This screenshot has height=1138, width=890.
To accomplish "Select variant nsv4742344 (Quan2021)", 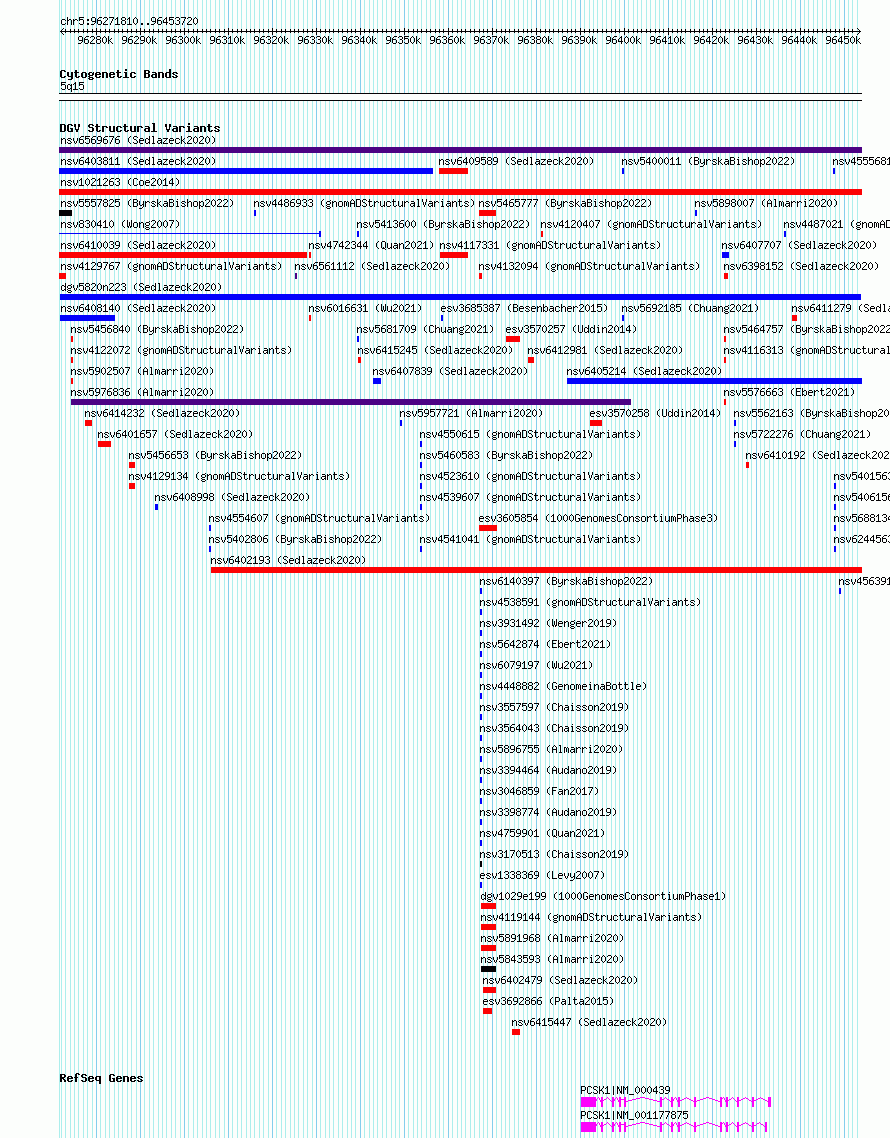I will coord(371,245).
